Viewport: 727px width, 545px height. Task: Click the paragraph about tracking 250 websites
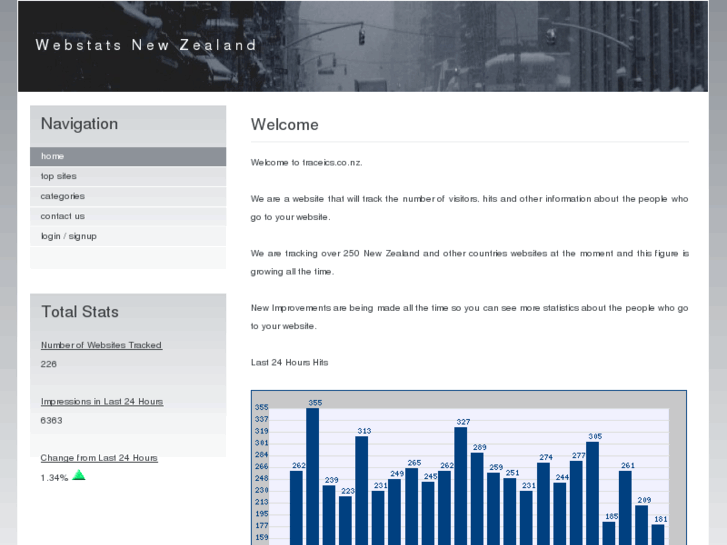pyautogui.click(x=470, y=263)
